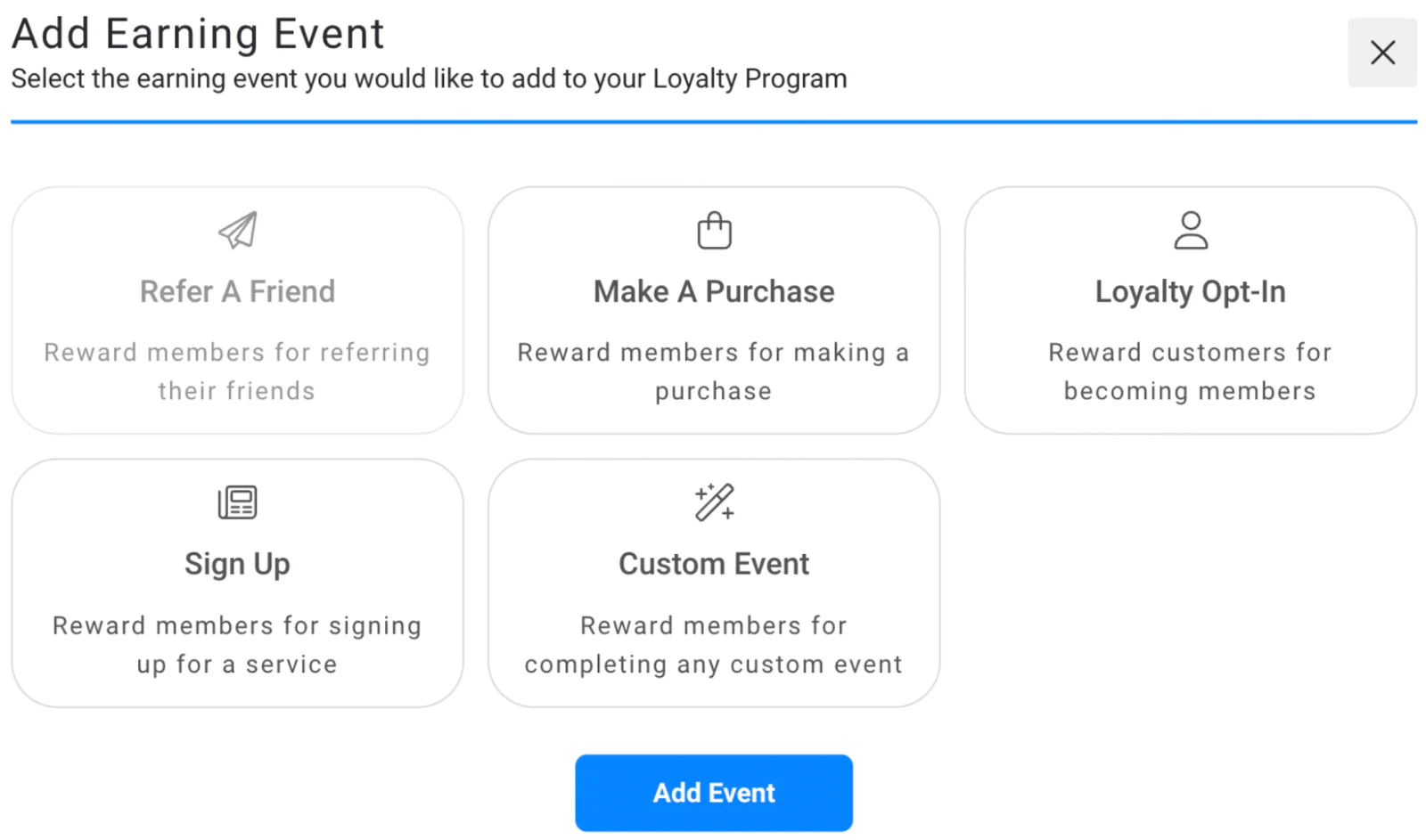
Task: Click the Loyalty Opt-In title text
Action: pyautogui.click(x=1190, y=290)
